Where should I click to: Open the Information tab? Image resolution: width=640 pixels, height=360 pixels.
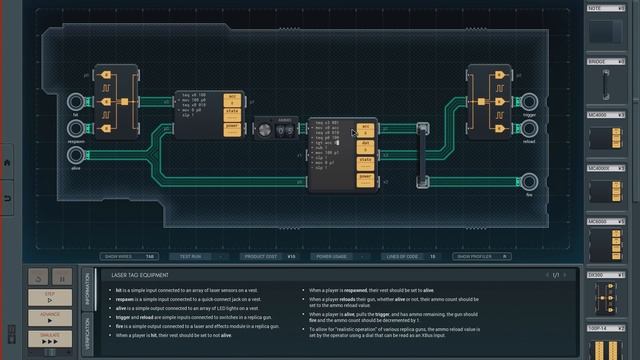87,289
